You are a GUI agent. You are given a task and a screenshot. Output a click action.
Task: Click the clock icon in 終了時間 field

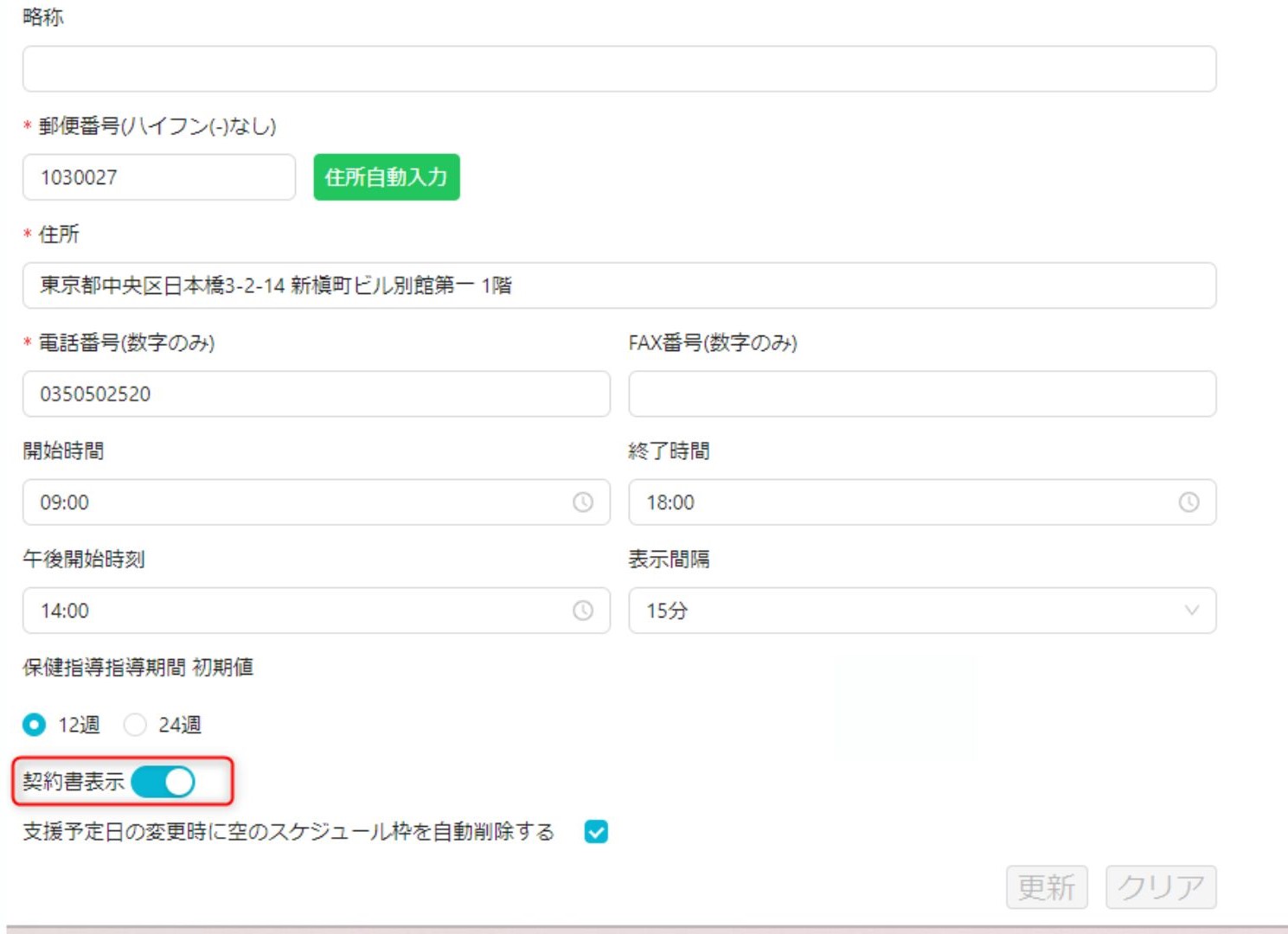[x=1189, y=502]
